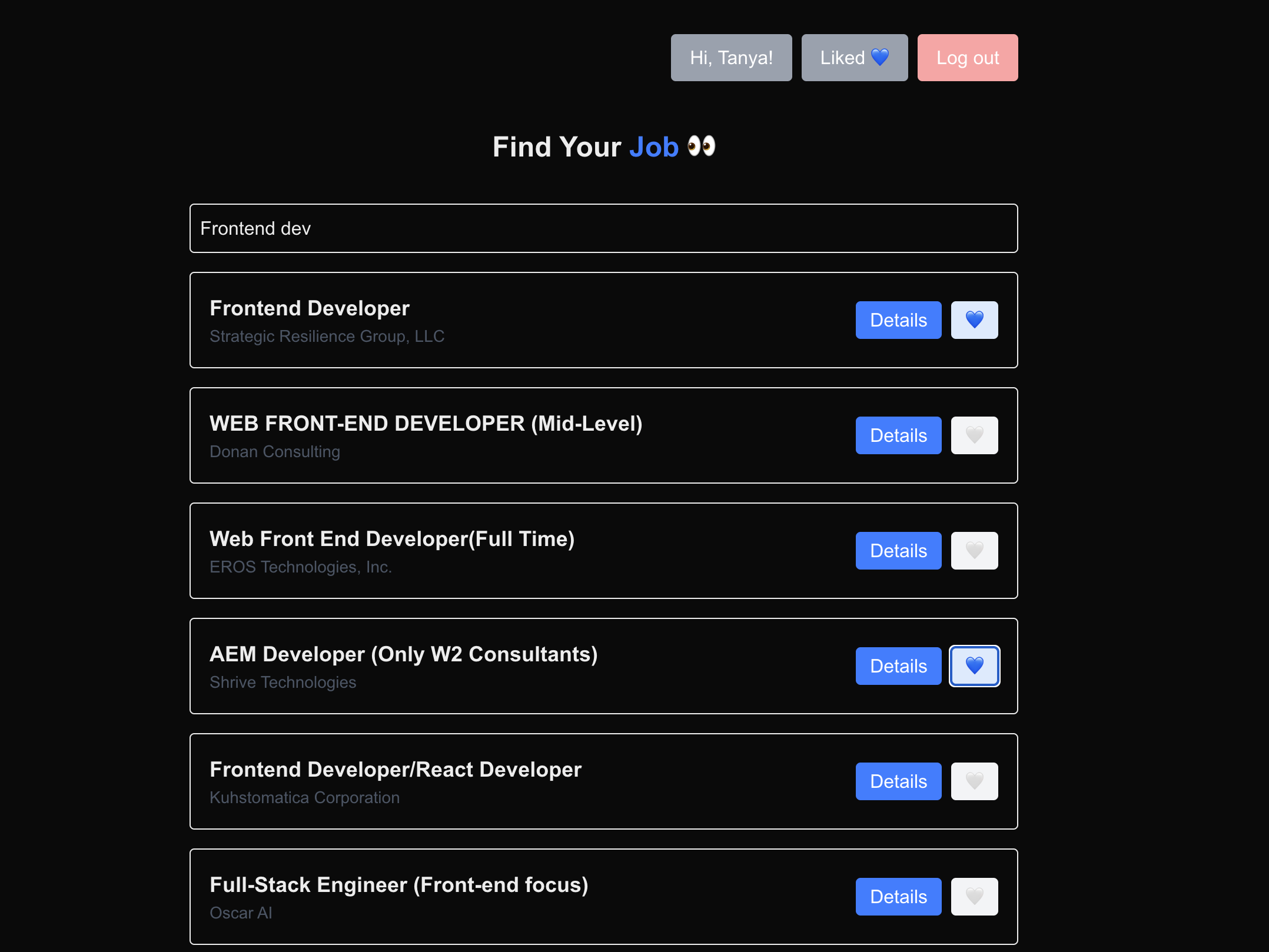1269x952 pixels.
Task: Unlike the AEM Developer job heart
Action: pos(974,666)
